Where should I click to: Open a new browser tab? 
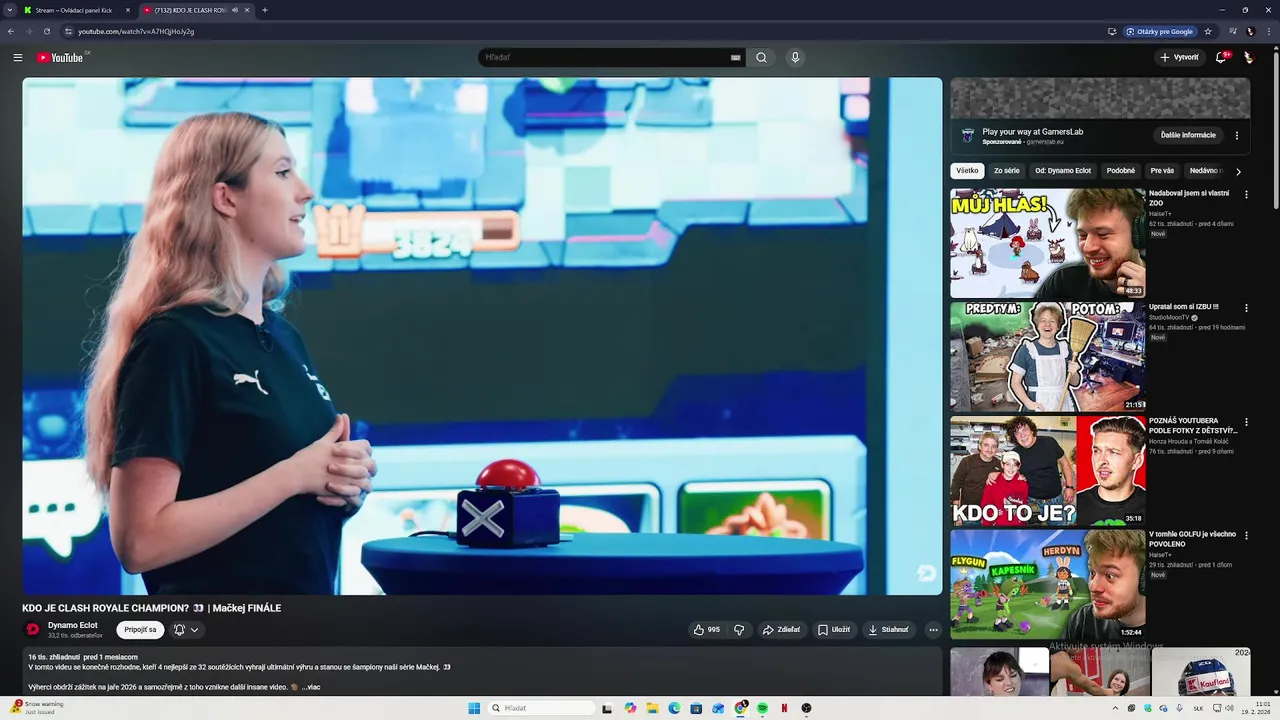click(264, 10)
